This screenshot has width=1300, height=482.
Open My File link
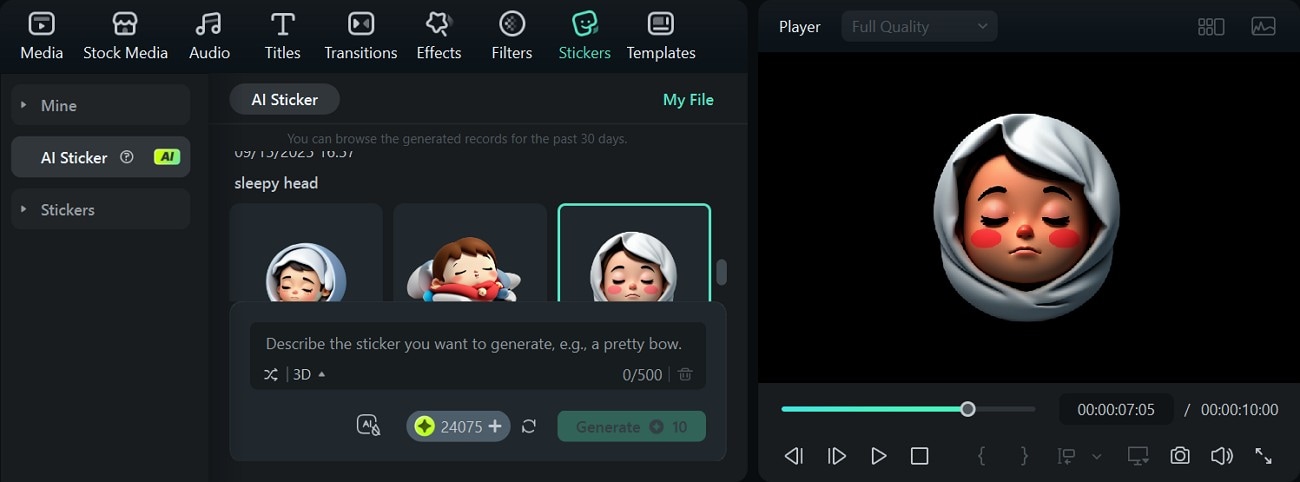point(688,100)
